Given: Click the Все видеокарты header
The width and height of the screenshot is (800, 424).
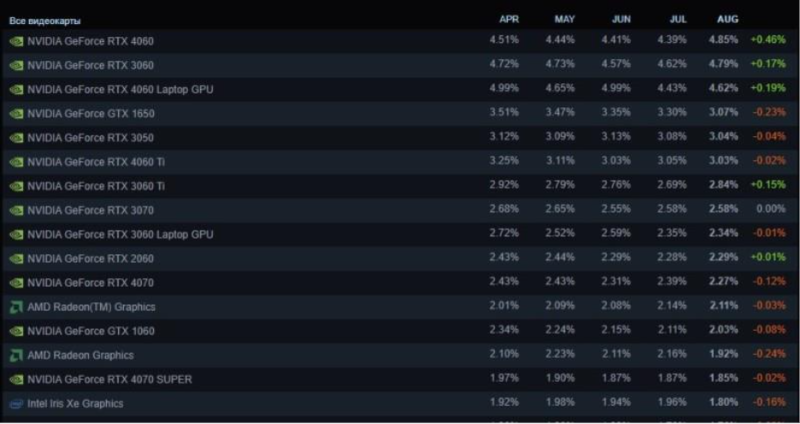Looking at the screenshot, I should tap(45, 20).
